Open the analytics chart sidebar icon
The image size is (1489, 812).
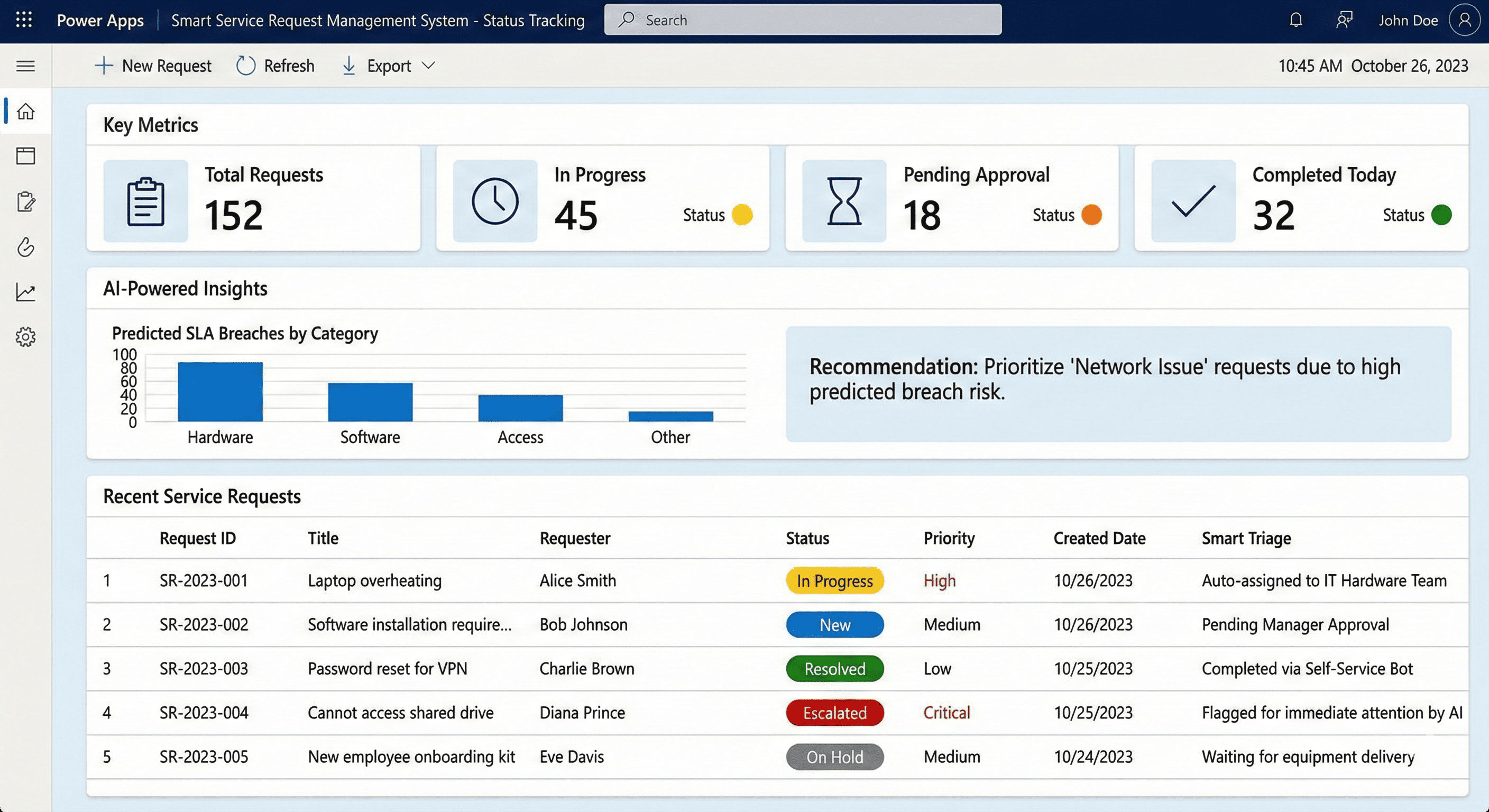tap(25, 292)
